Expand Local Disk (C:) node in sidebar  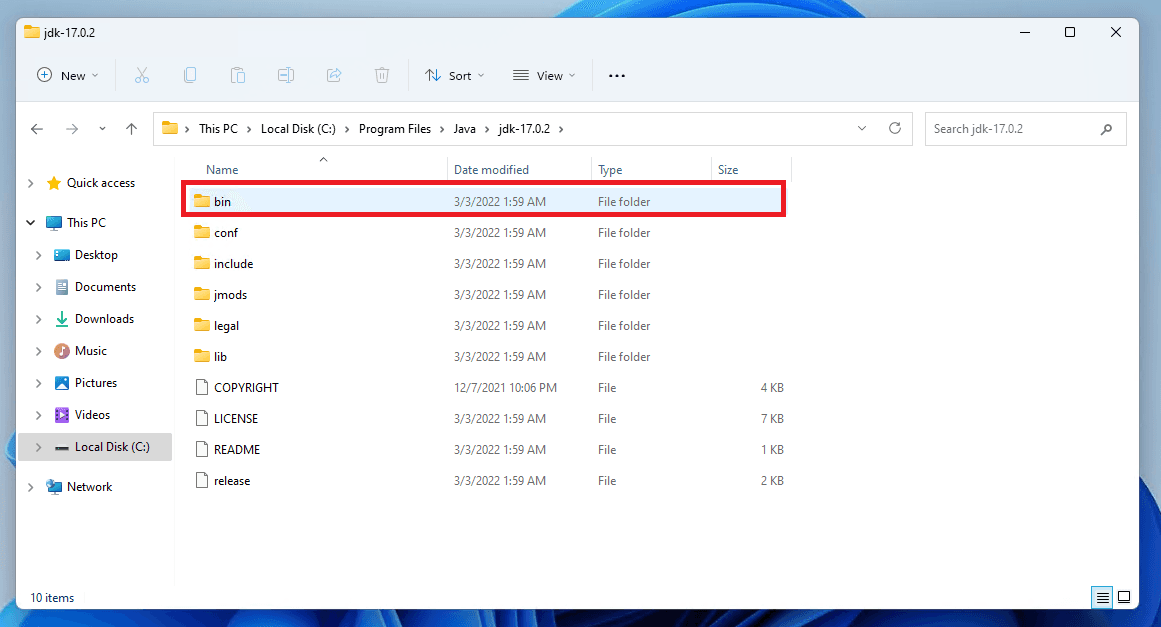click(39, 447)
